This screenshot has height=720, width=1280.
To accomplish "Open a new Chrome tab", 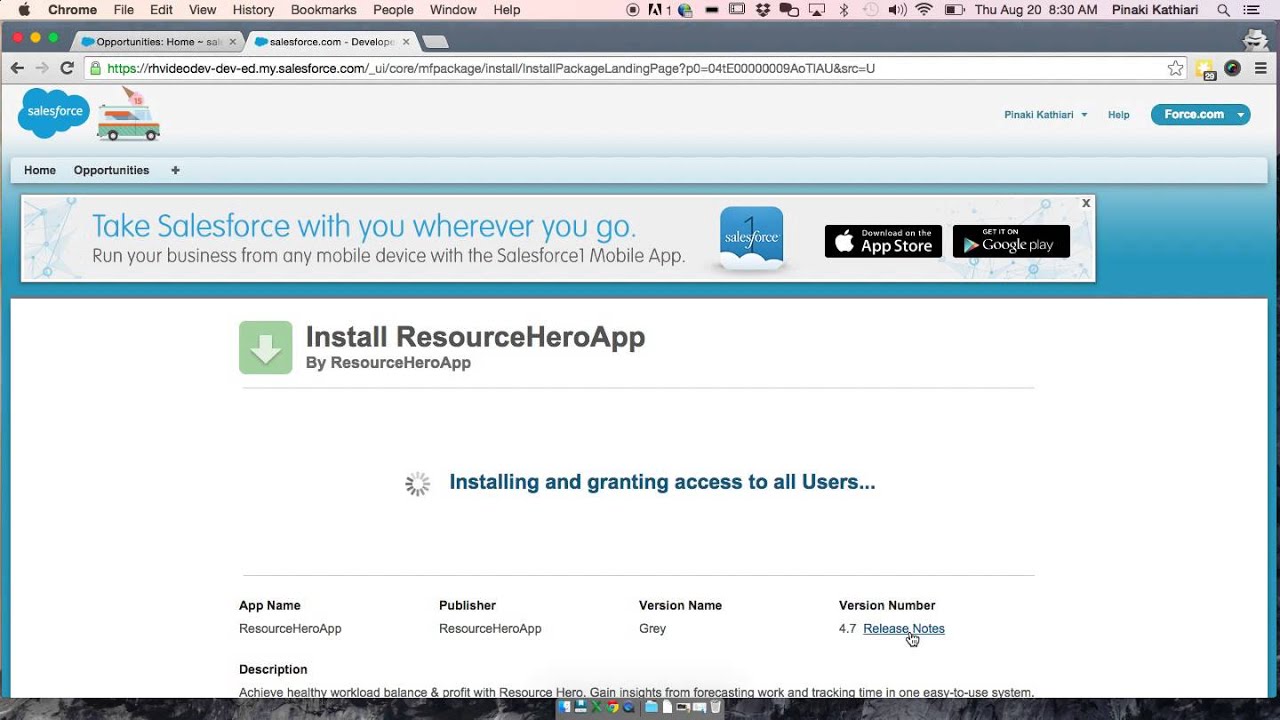I will click(x=436, y=42).
